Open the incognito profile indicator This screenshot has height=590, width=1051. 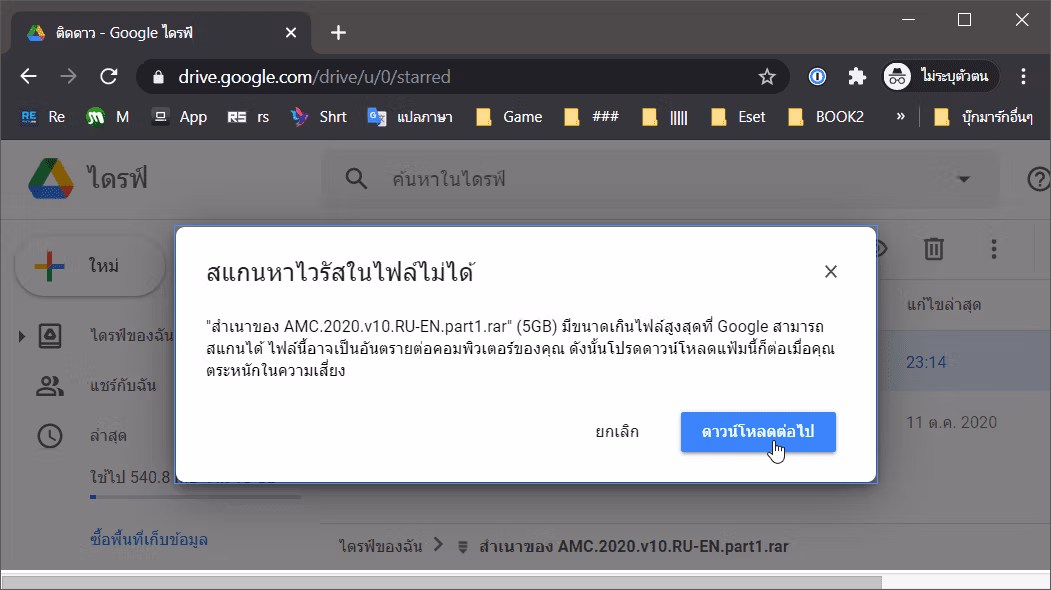coord(940,76)
